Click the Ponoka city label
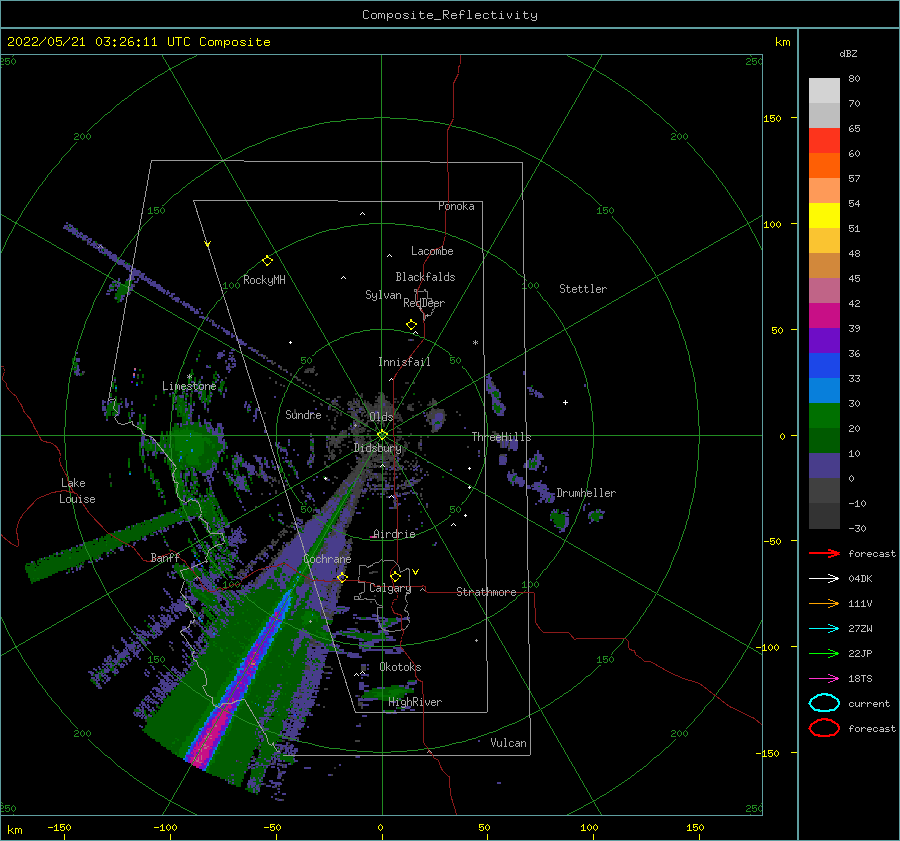 coord(456,206)
